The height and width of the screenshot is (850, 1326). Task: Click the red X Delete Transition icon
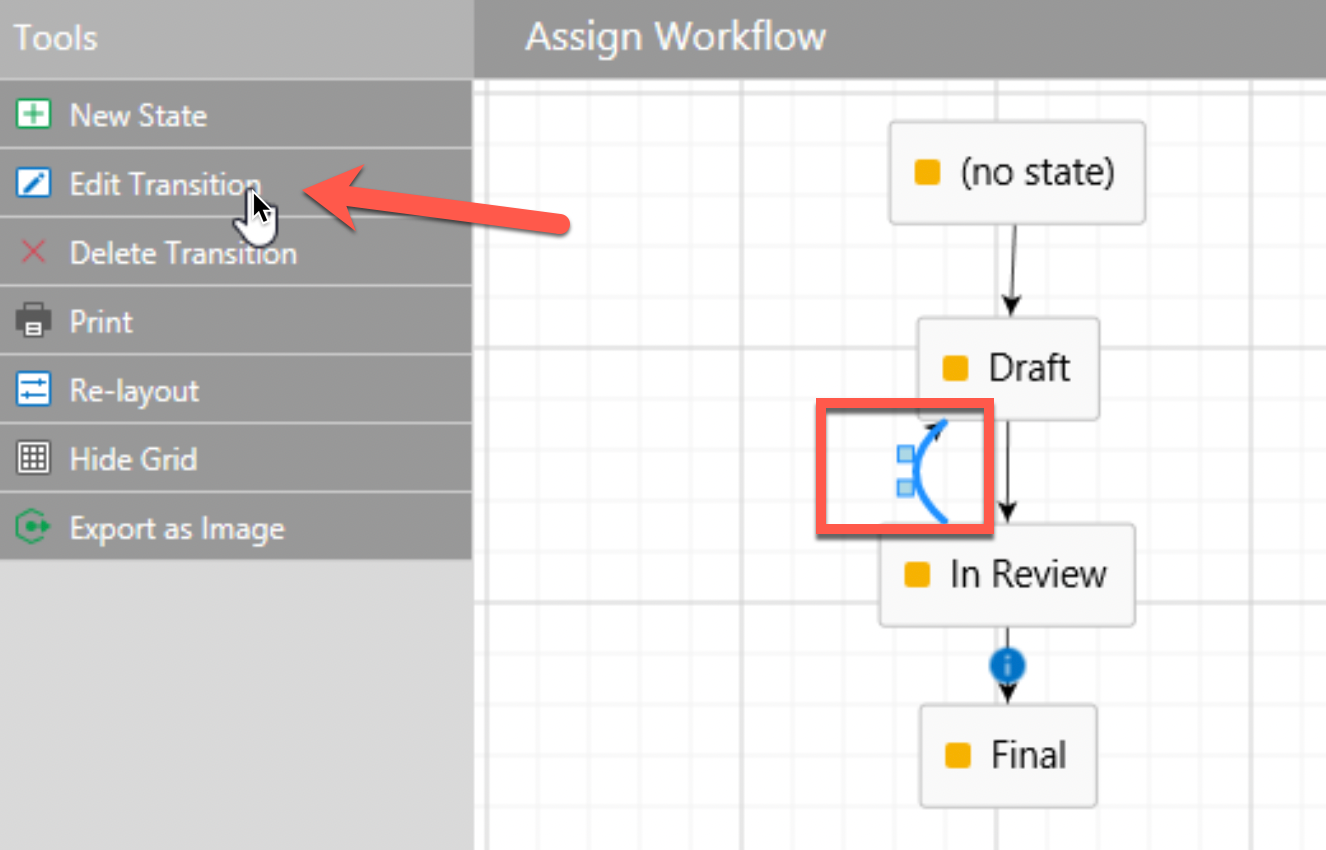(x=34, y=252)
